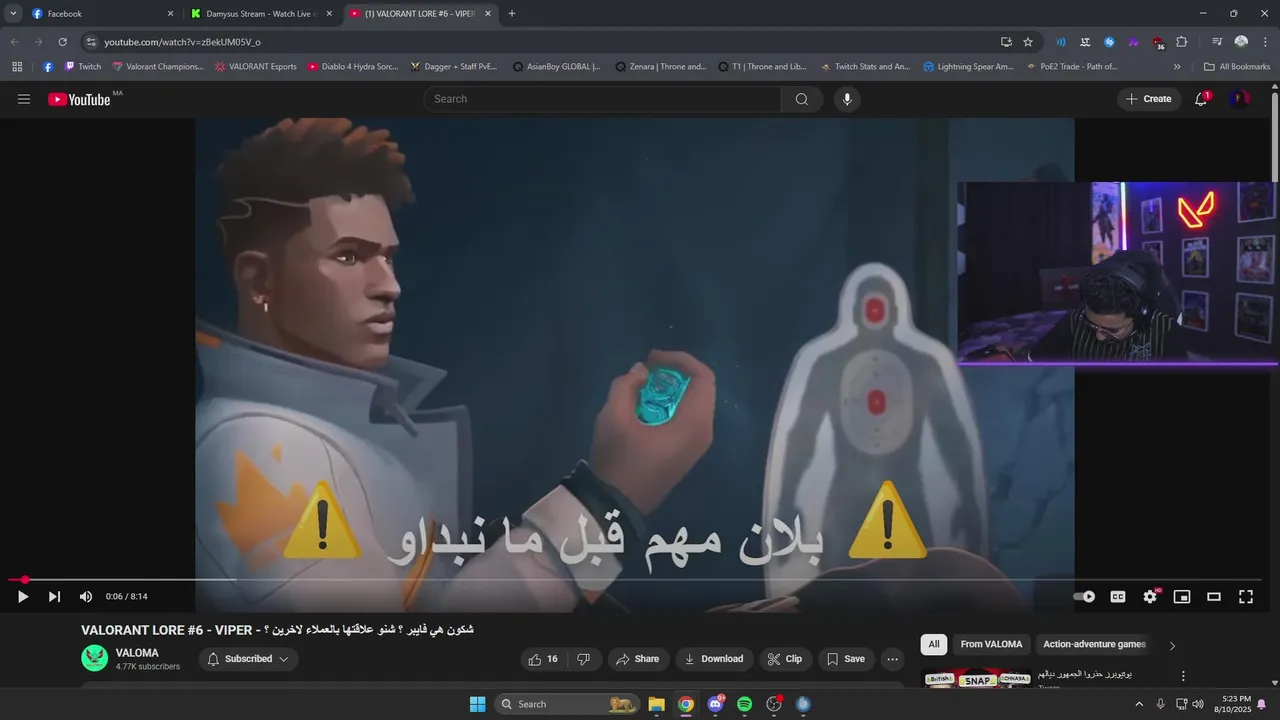Open the All Bookmarks folder
The image size is (1280, 720).
1237,67
